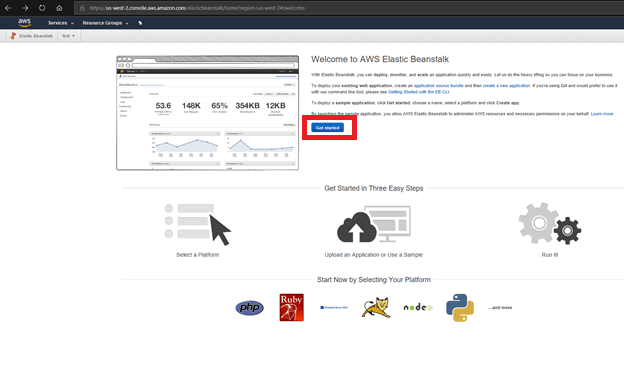Go to browser home icon
Image resolution: width=624 pixels, height=384 pixels.
pos(59,8)
